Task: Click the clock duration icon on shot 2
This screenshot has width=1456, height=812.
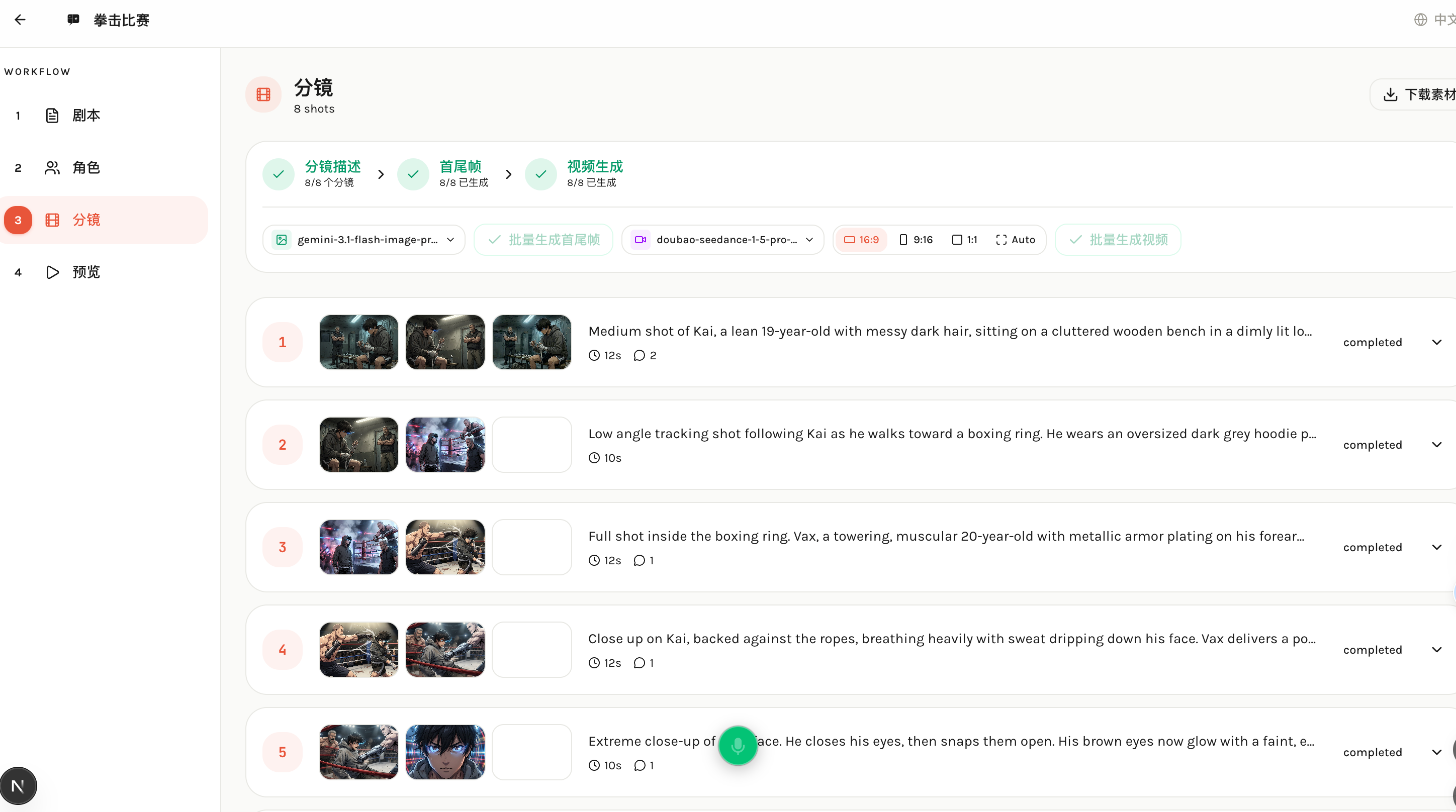Action: 594,458
